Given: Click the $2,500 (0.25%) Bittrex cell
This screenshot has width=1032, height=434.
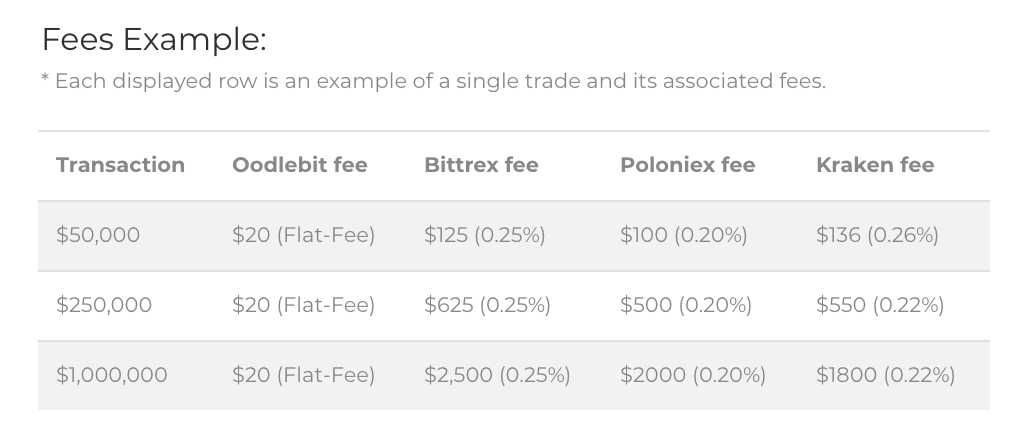Looking at the screenshot, I should [x=497, y=375].
